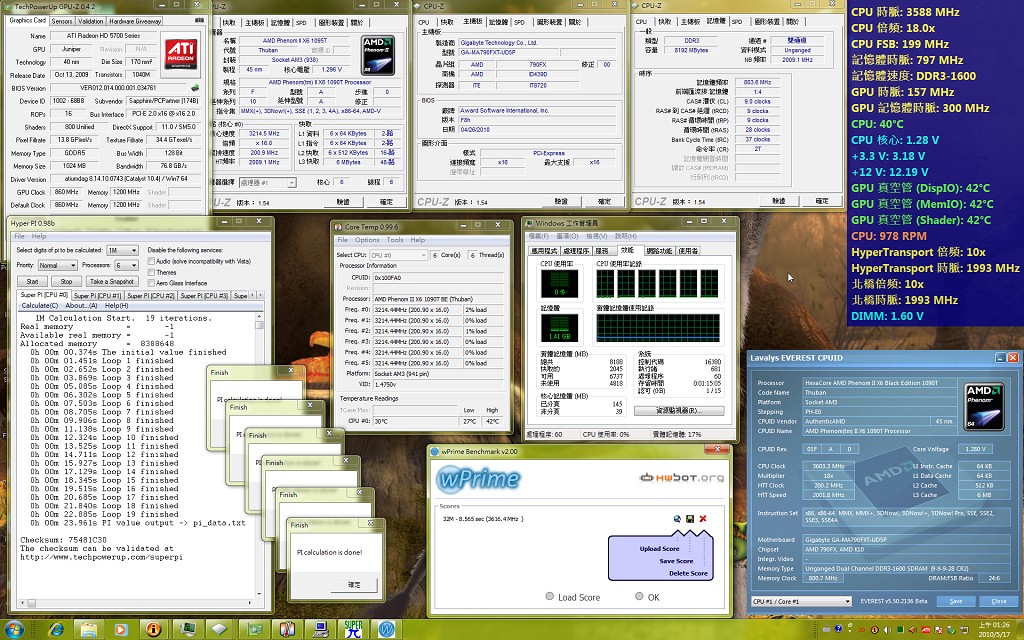
Task: Switch to Super PI taskbar icon
Action: [x=353, y=630]
